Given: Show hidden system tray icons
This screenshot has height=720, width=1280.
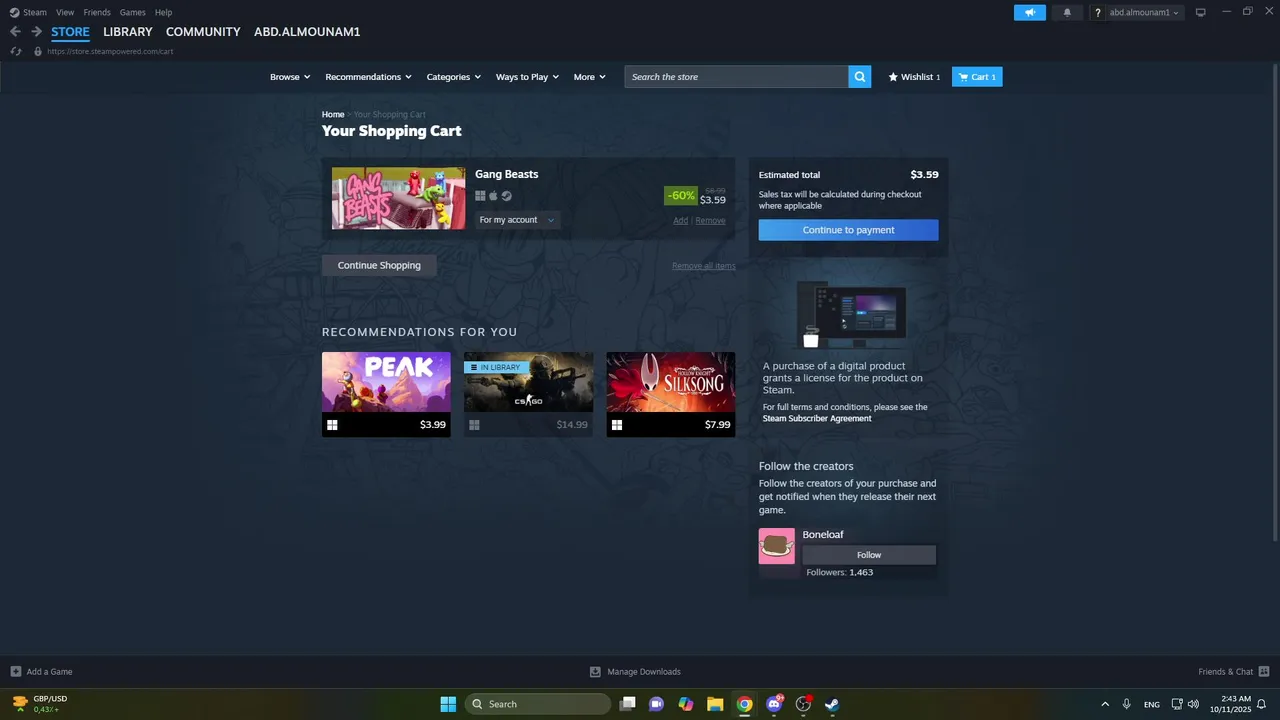Looking at the screenshot, I should (x=1105, y=704).
